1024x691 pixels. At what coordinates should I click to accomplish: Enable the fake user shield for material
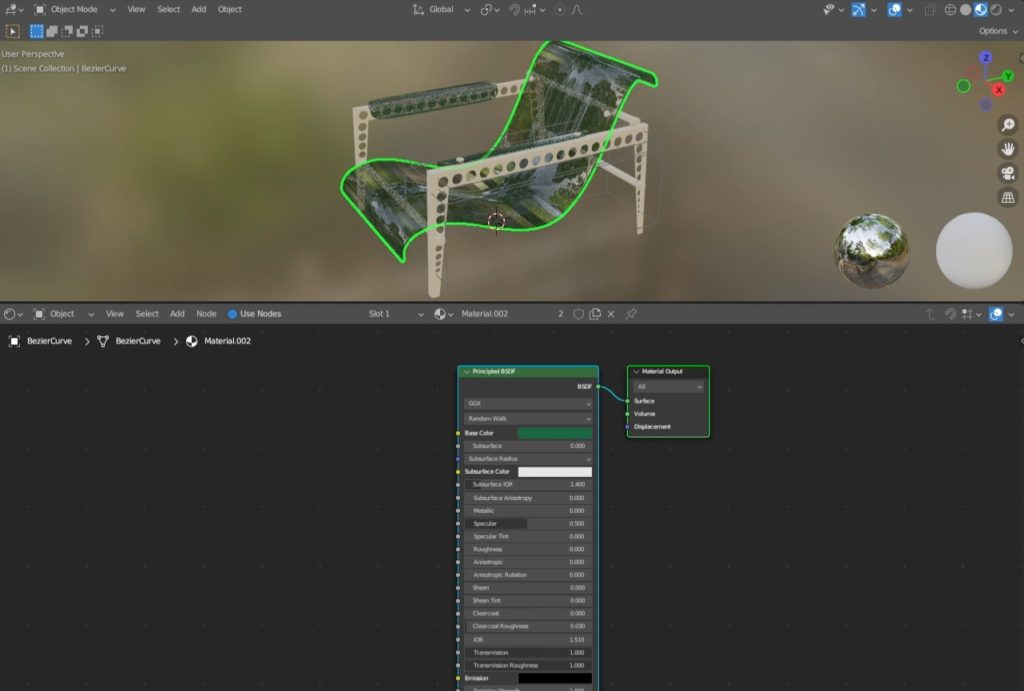[x=578, y=314]
